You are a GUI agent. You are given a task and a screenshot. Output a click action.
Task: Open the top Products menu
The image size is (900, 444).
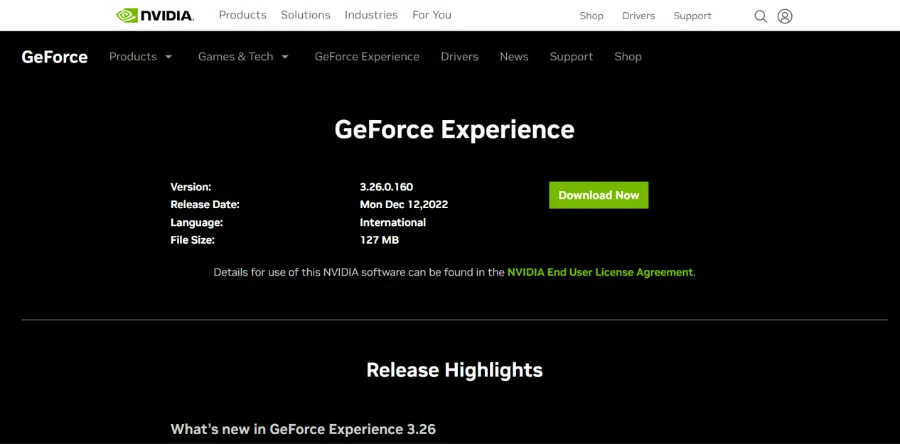coord(243,15)
